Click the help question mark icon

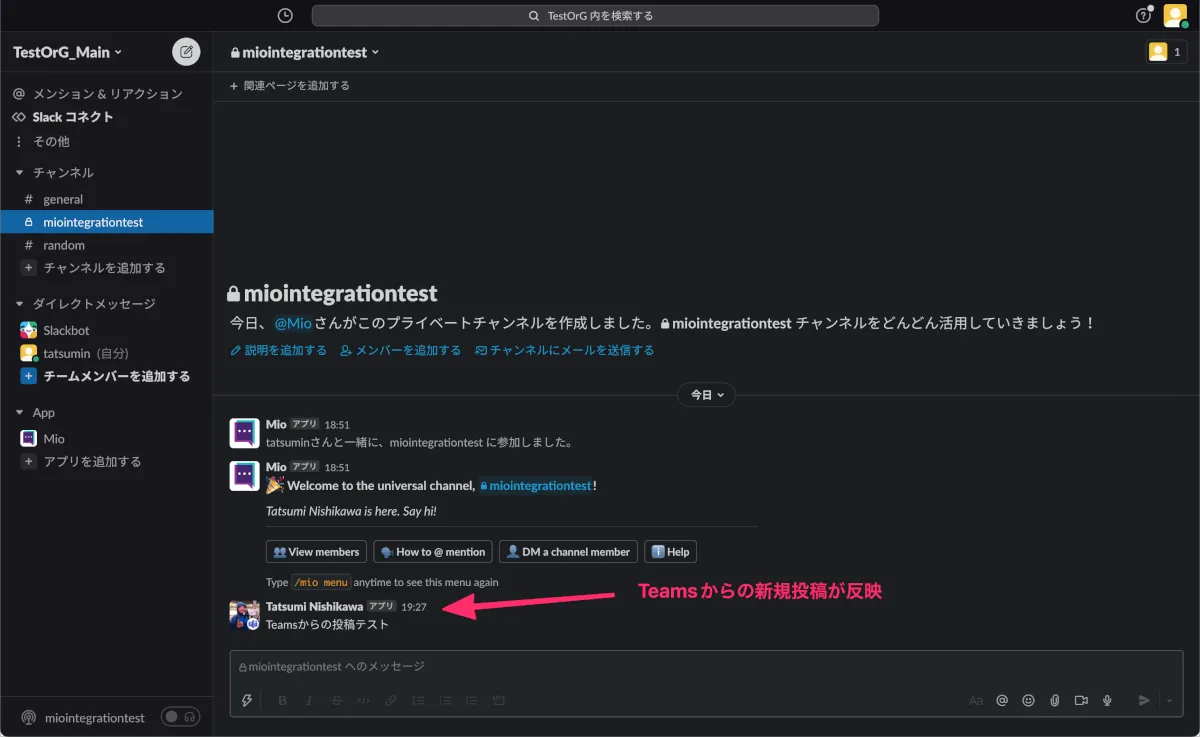pyautogui.click(x=1144, y=16)
